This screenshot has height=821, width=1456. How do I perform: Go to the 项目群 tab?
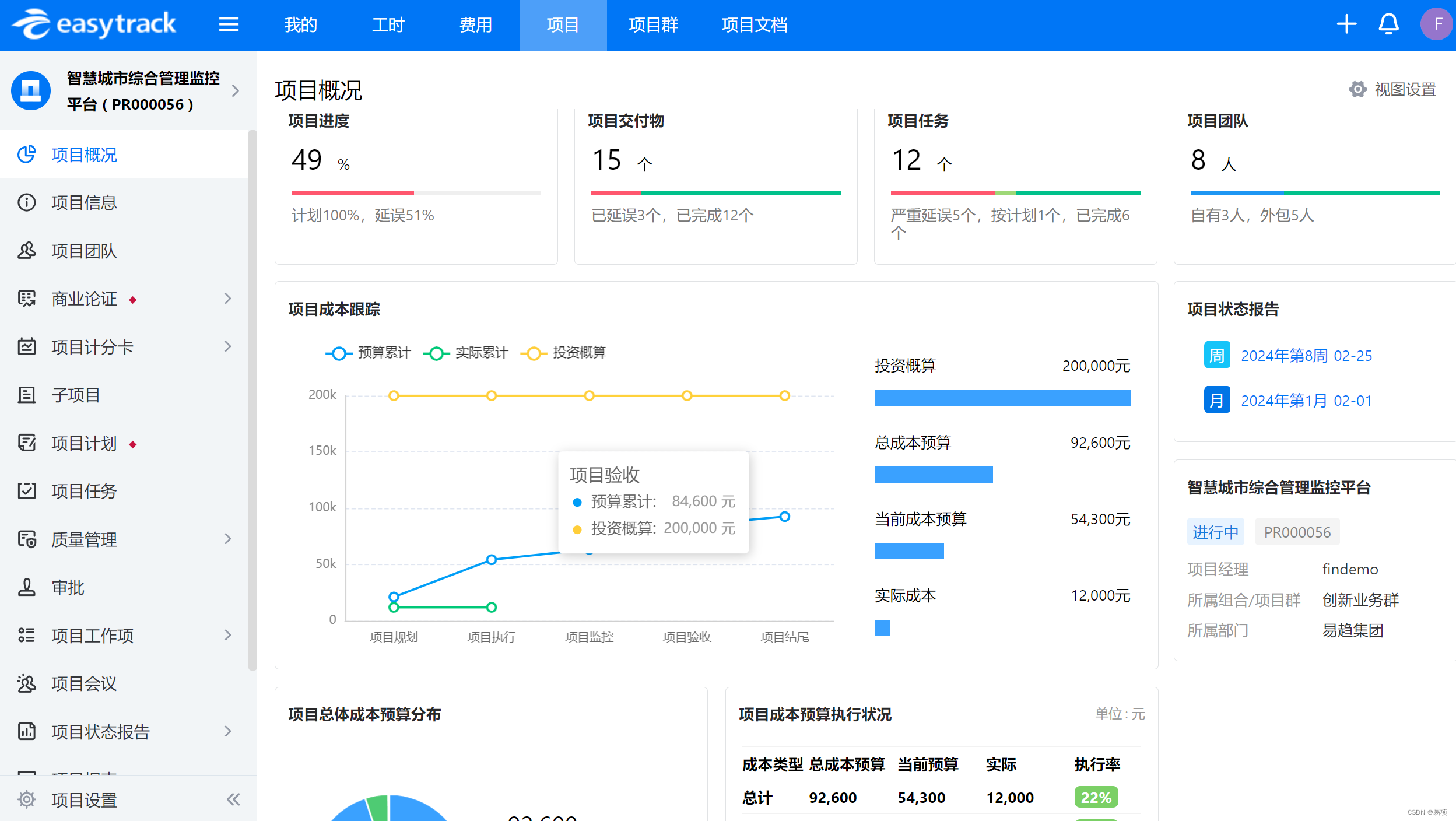point(654,25)
